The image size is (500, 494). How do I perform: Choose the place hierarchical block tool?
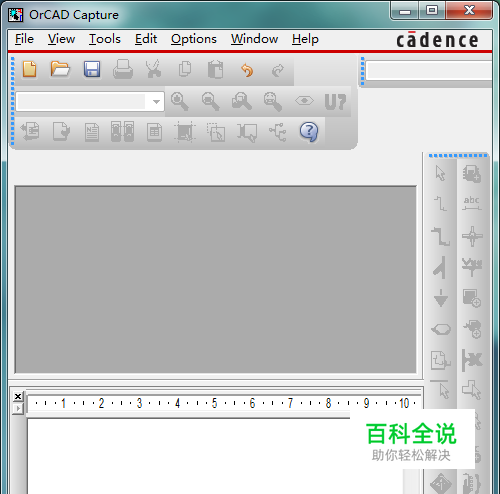pyautogui.click(x=472, y=298)
